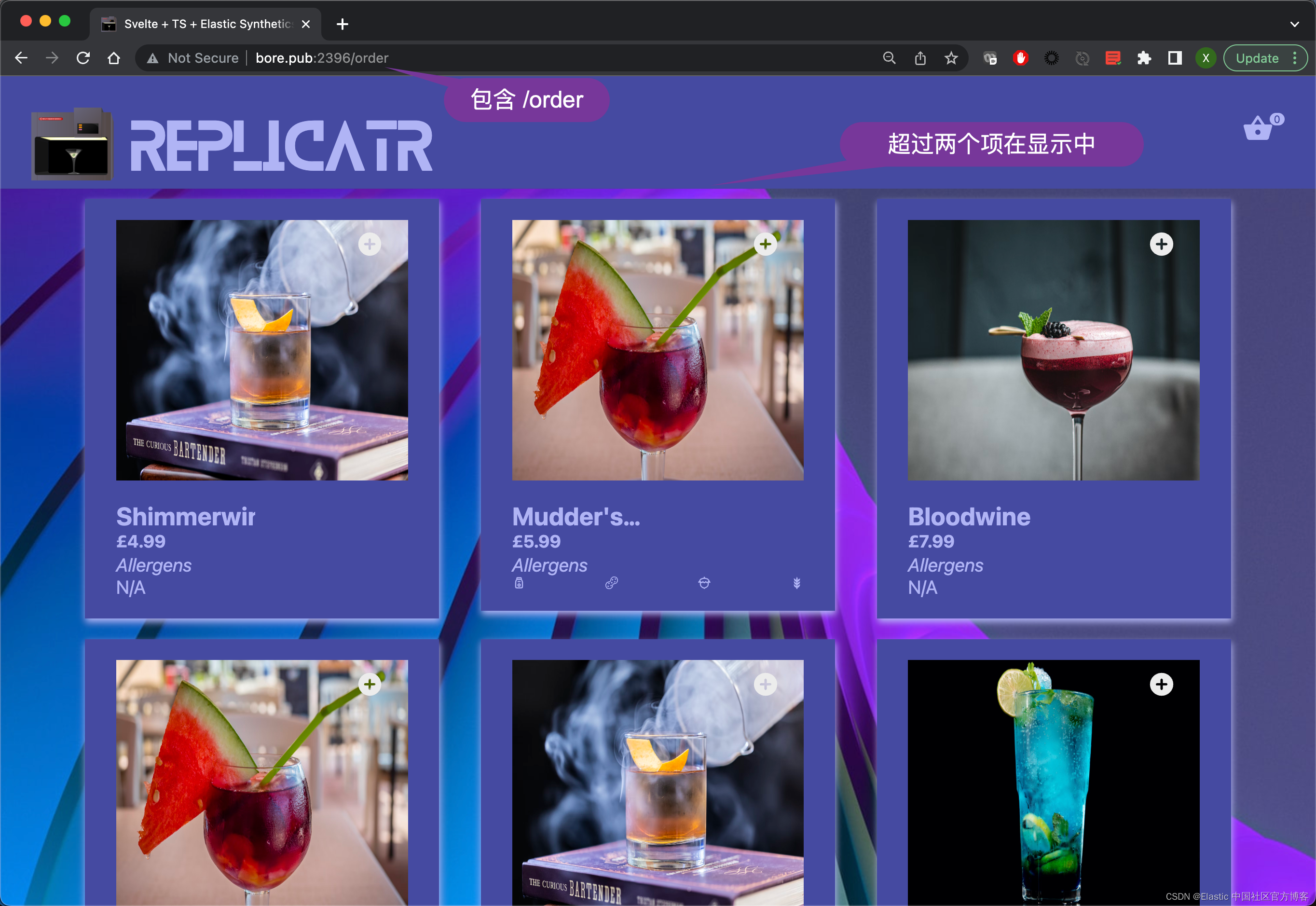Click the red hand blocker extension icon

1020,58
